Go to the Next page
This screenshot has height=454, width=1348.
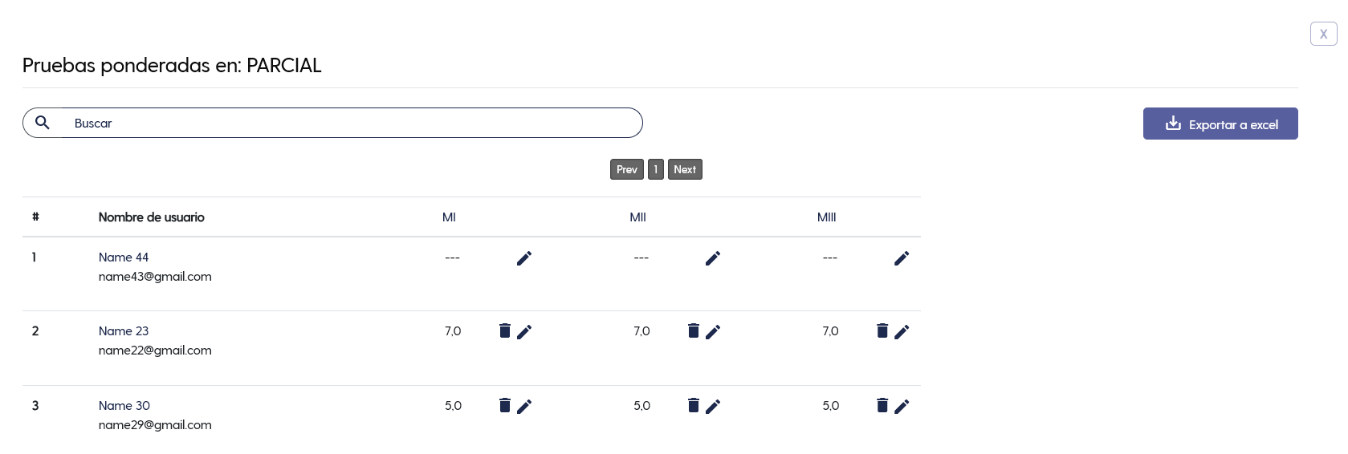click(685, 169)
